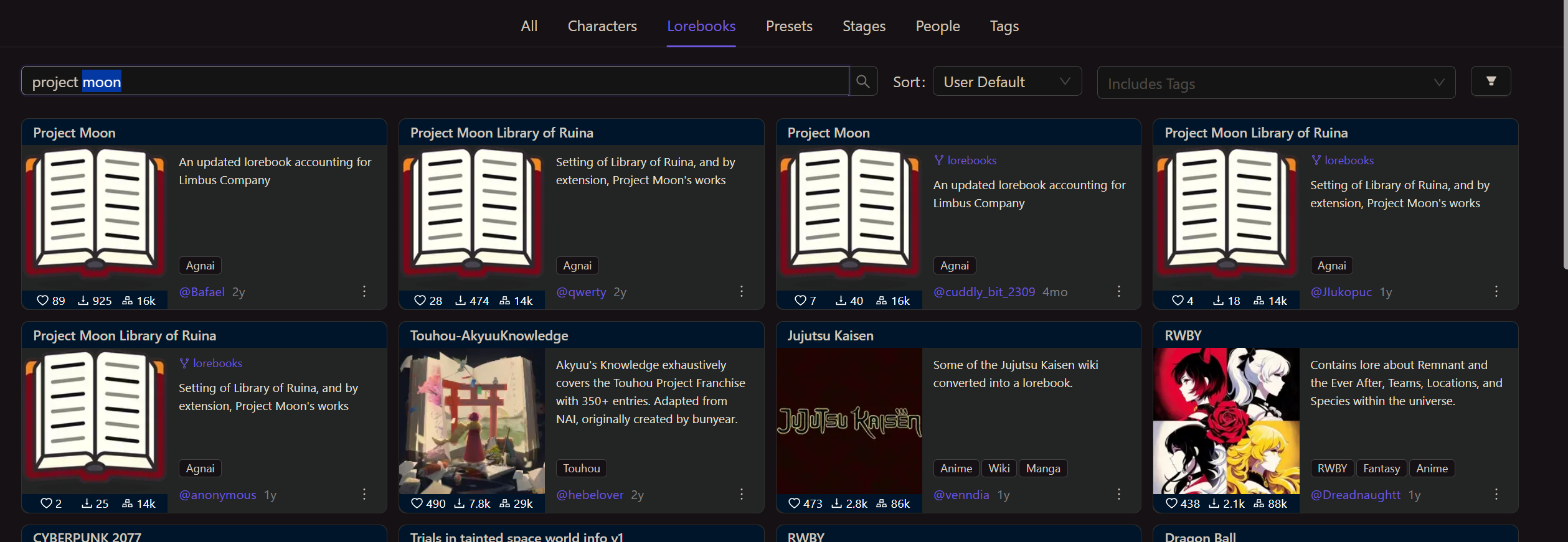This screenshot has width=1568, height=542.
Task: Click in the project moon search field
Action: 435,81
